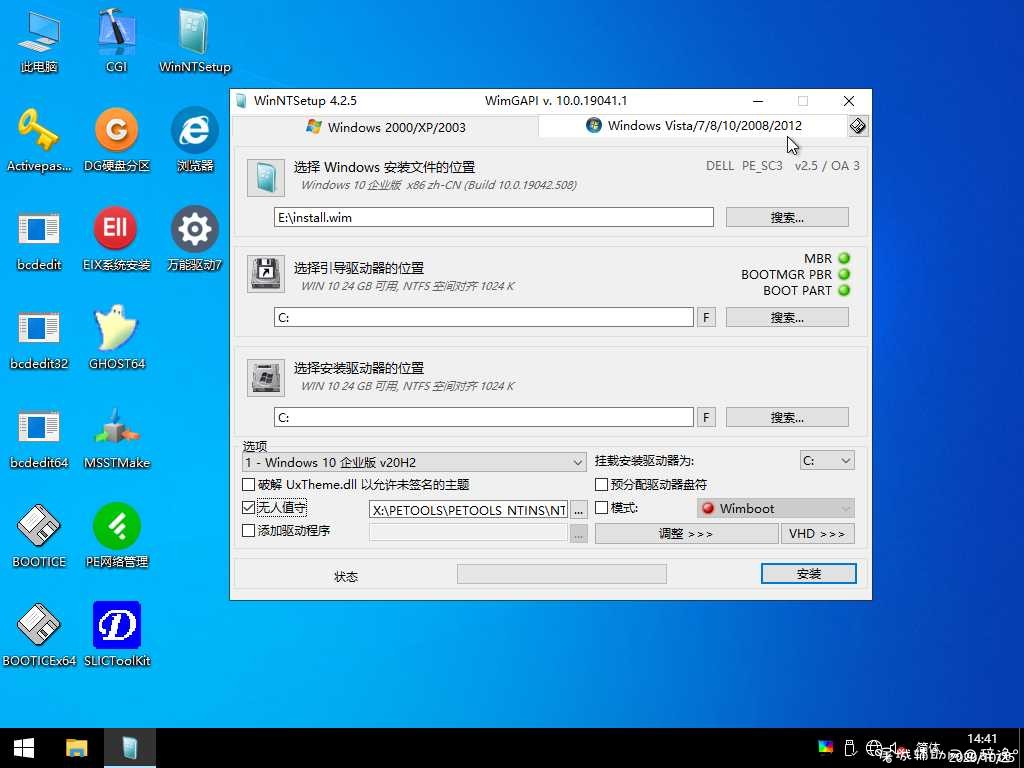
Task: Enable 破解 UxTheme.dll checkbox
Action: [x=248, y=485]
